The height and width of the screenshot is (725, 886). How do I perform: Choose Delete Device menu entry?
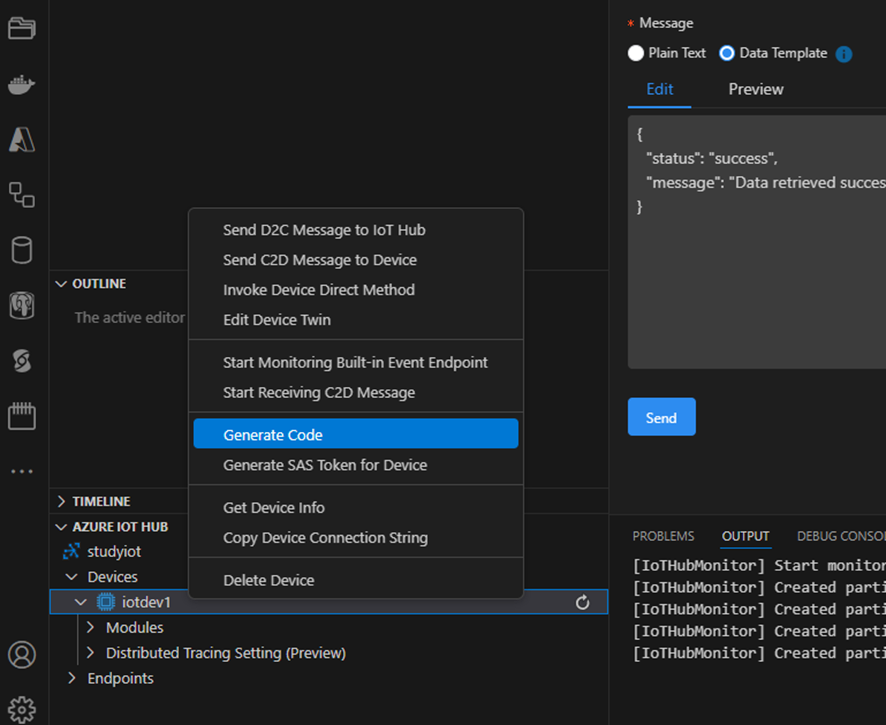355,580
